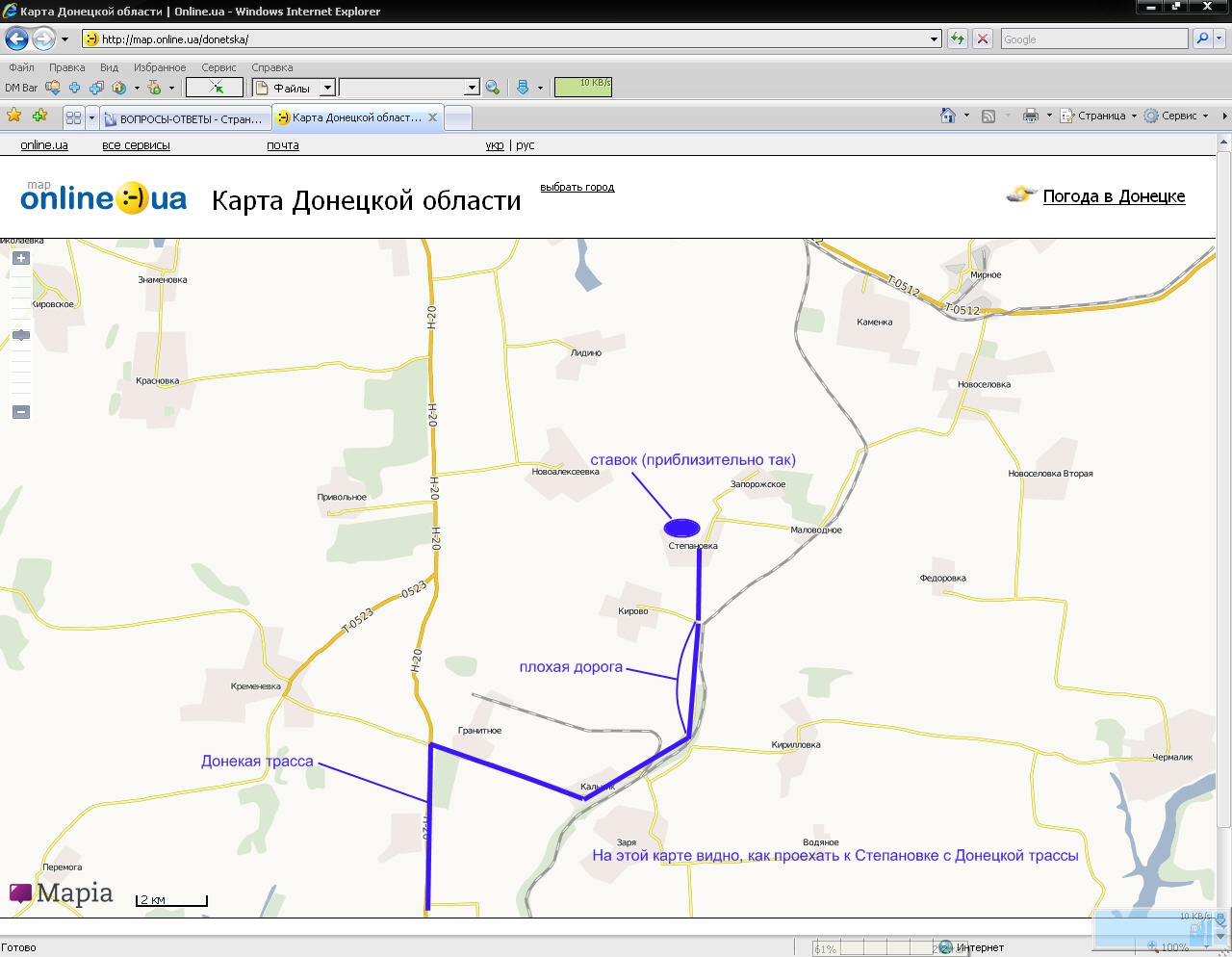Open the Favorites star icon
This screenshot has height=957, width=1232.
click(x=14, y=116)
